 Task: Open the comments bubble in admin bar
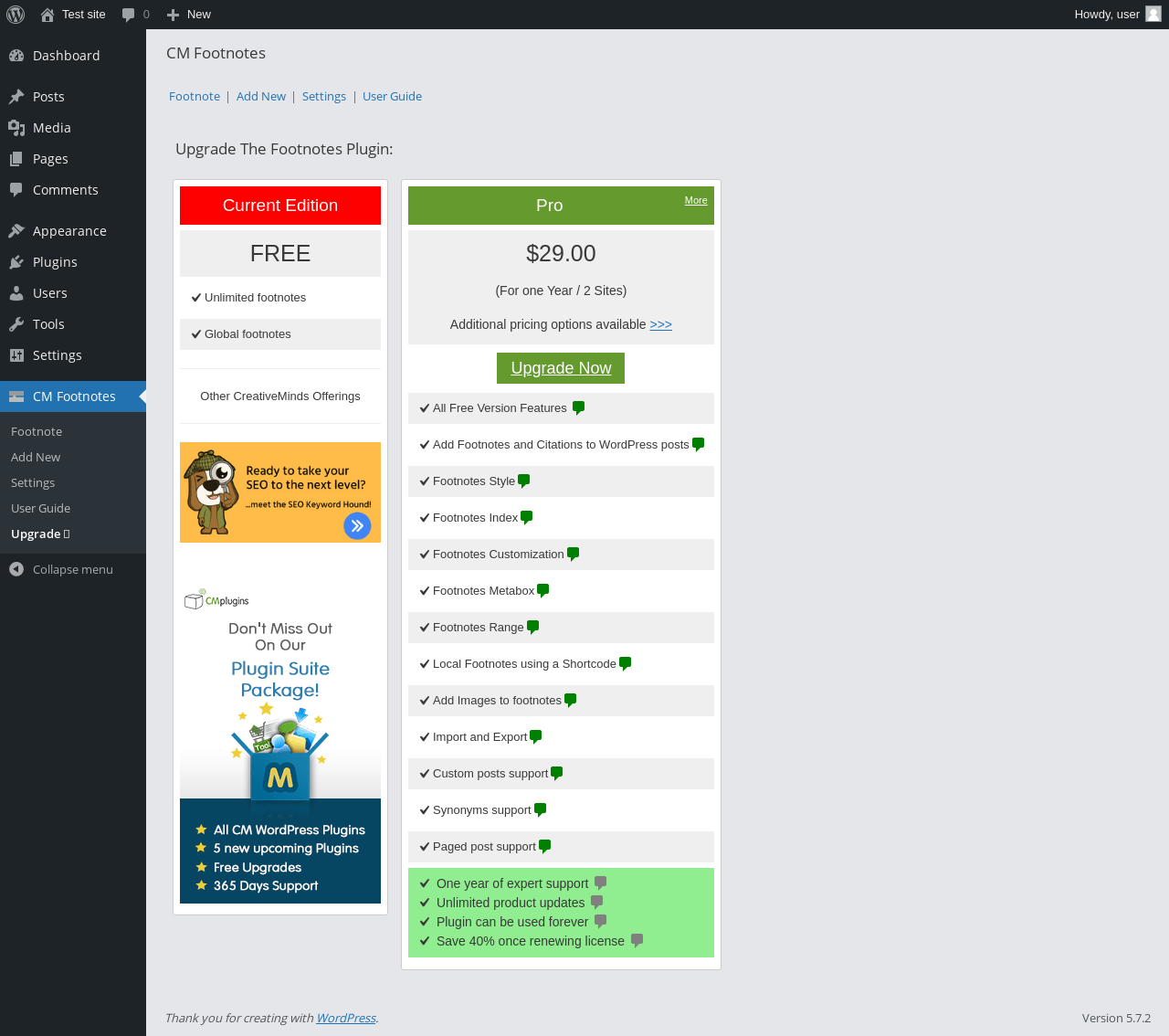pos(129,15)
